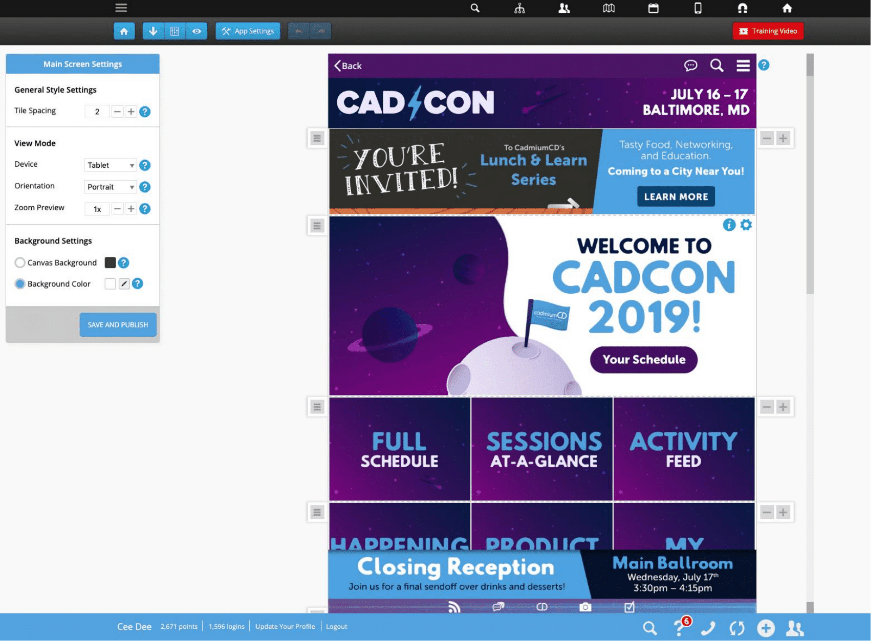Select the Canvas Background radio button
Image resolution: width=872 pixels, height=642 pixels.
20,263
